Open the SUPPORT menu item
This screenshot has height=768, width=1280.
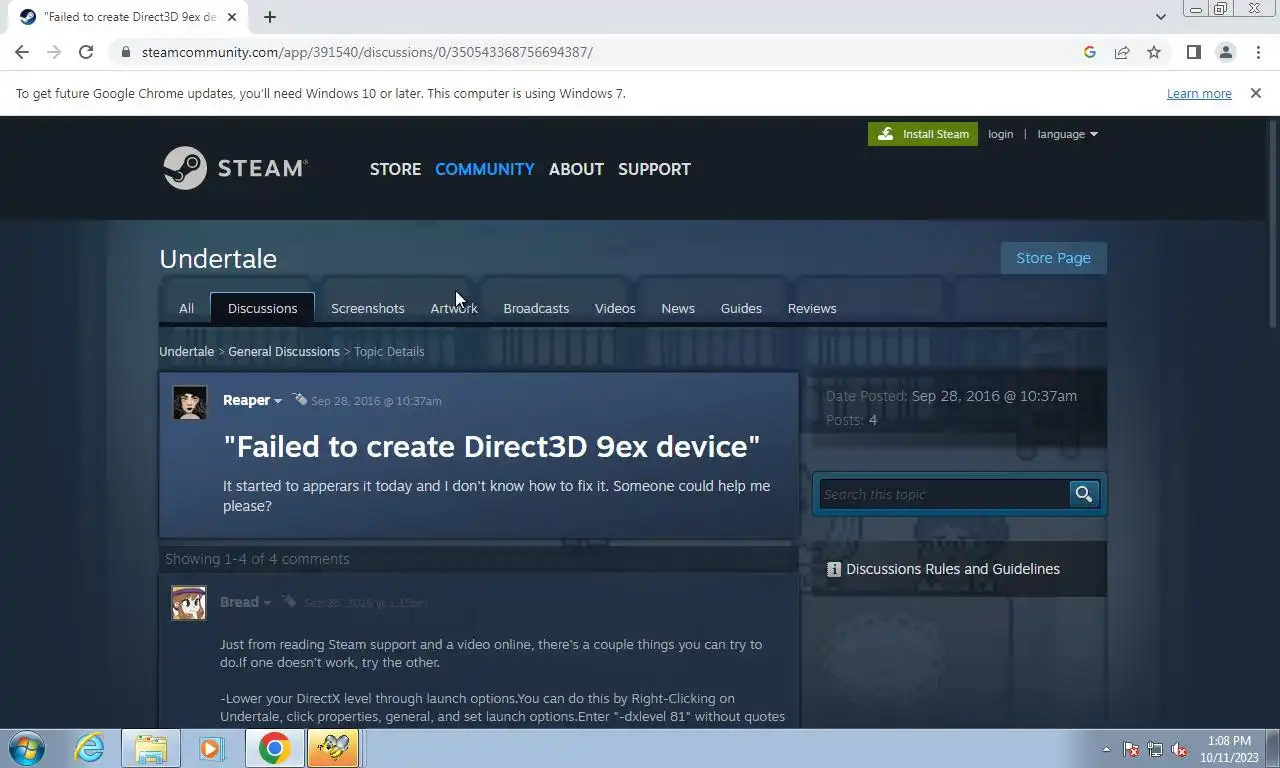tap(654, 169)
